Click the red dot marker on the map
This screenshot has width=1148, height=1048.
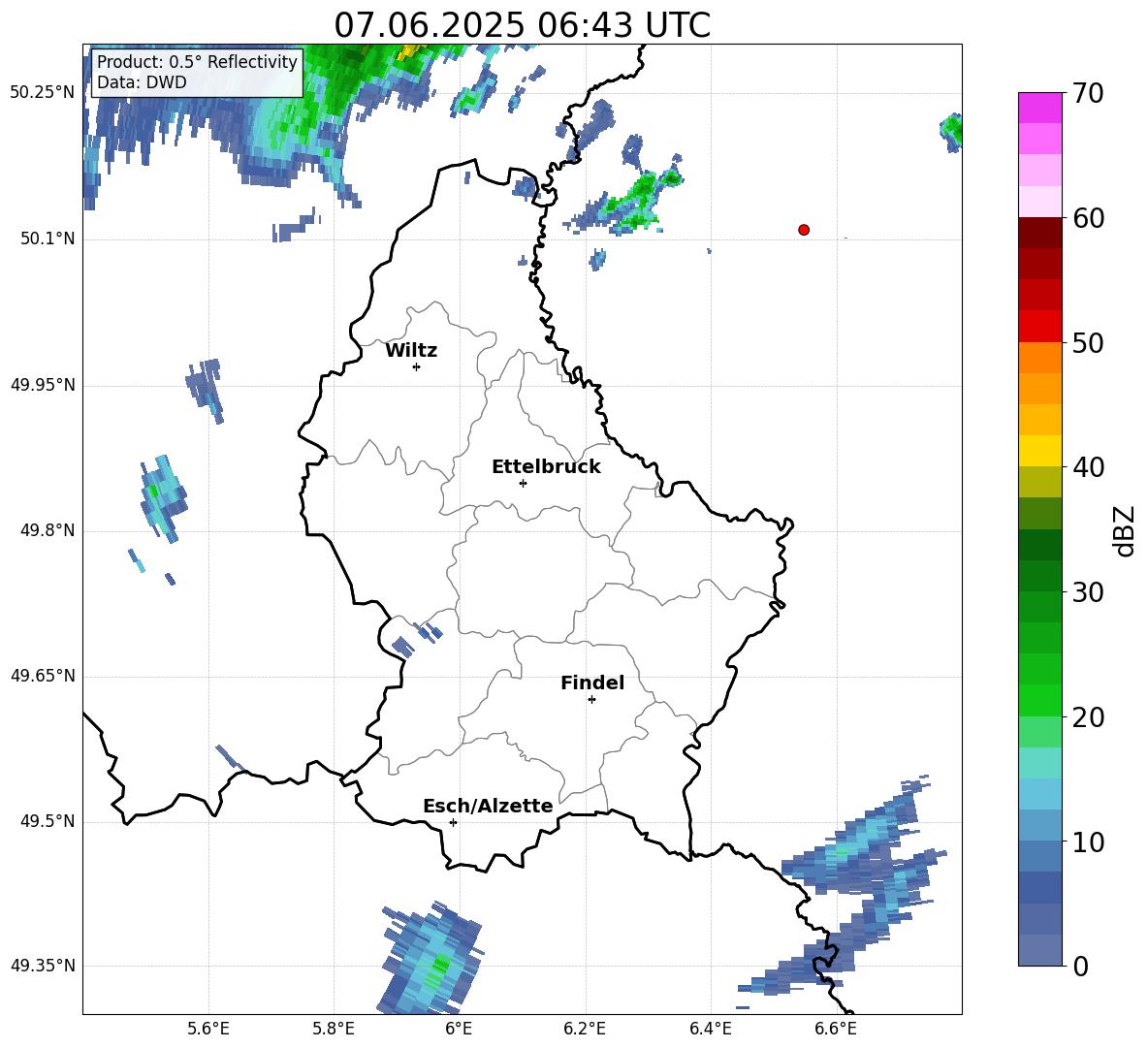[803, 230]
